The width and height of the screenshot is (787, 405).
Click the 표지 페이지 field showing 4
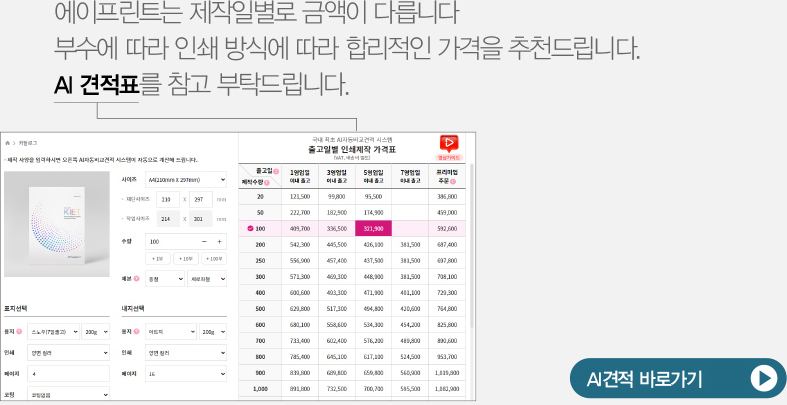[68, 374]
